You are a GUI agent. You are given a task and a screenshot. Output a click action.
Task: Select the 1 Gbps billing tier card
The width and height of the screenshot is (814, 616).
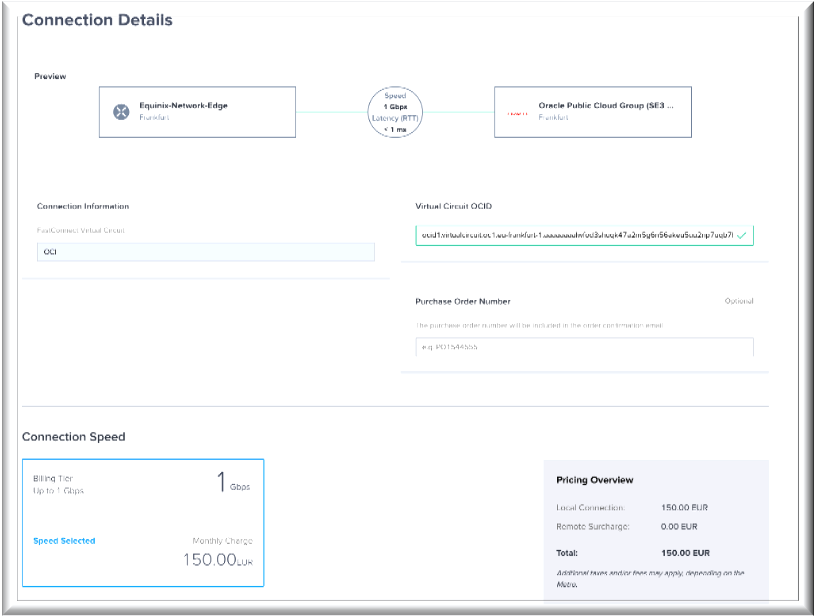pyautogui.click(x=143, y=523)
